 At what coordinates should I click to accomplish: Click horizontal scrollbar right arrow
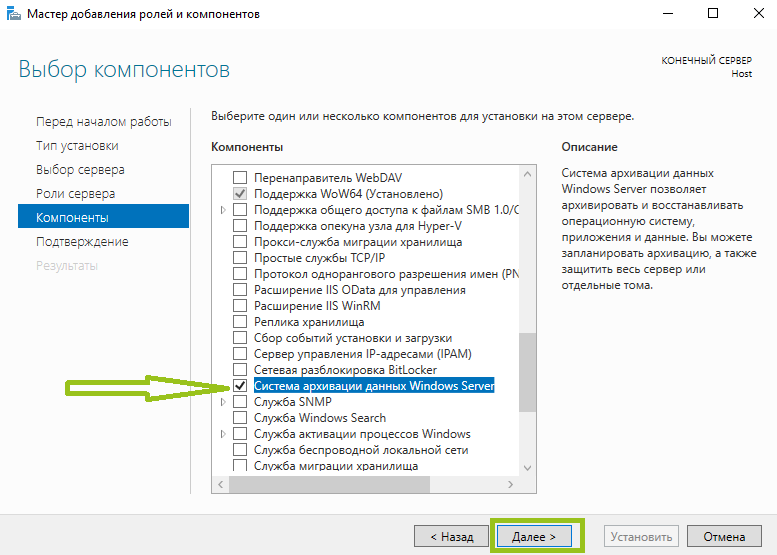pos(510,484)
